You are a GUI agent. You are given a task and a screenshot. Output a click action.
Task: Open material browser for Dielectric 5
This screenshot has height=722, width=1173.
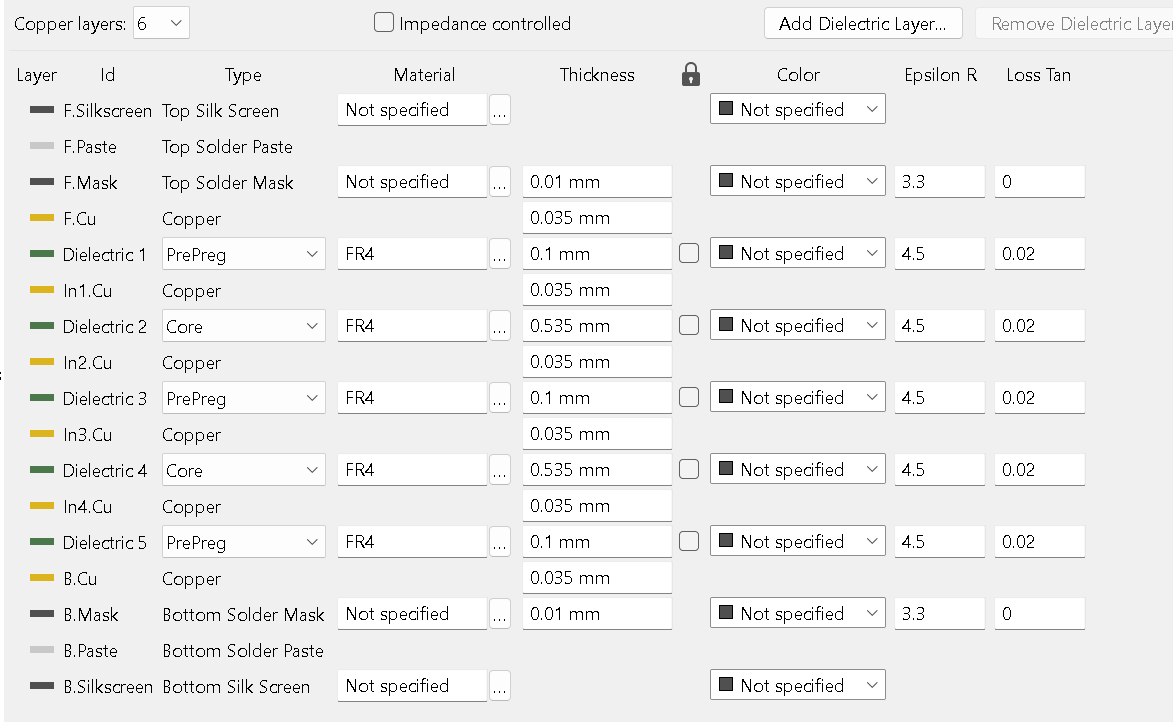click(x=500, y=542)
